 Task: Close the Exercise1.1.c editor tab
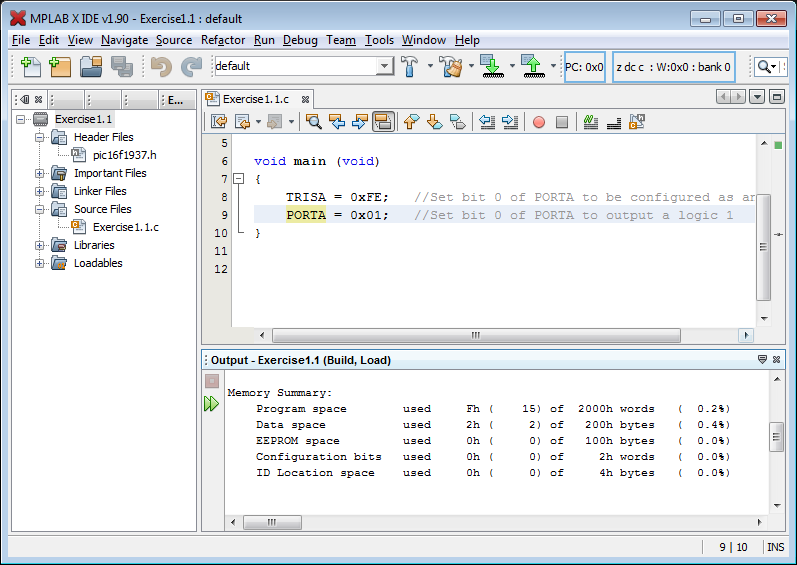pyautogui.click(x=305, y=100)
